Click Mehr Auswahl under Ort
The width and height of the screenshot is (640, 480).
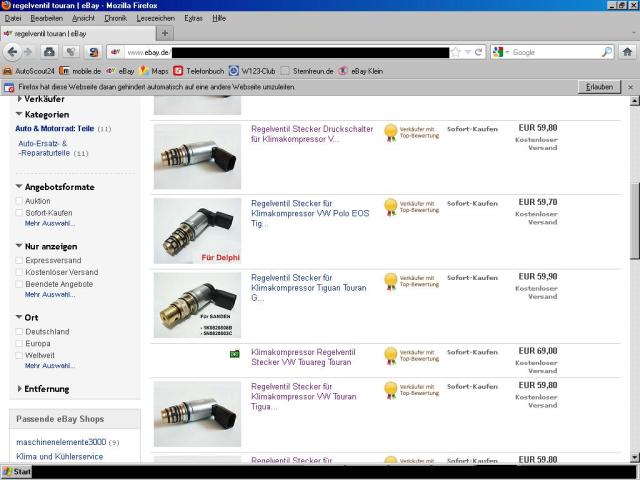(50, 366)
